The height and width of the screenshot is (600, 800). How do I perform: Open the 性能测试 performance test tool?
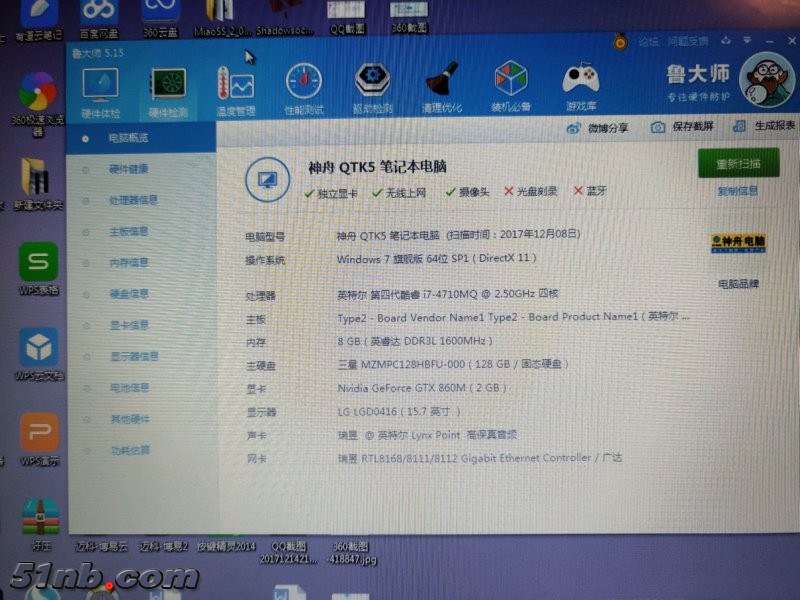pyautogui.click(x=304, y=90)
